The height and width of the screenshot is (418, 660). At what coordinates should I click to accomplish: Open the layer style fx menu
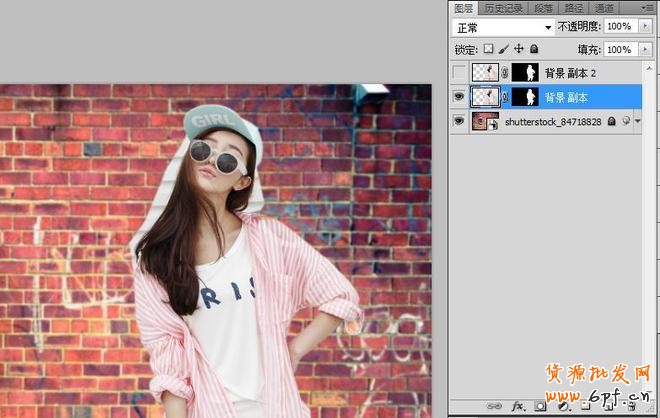(x=518, y=406)
